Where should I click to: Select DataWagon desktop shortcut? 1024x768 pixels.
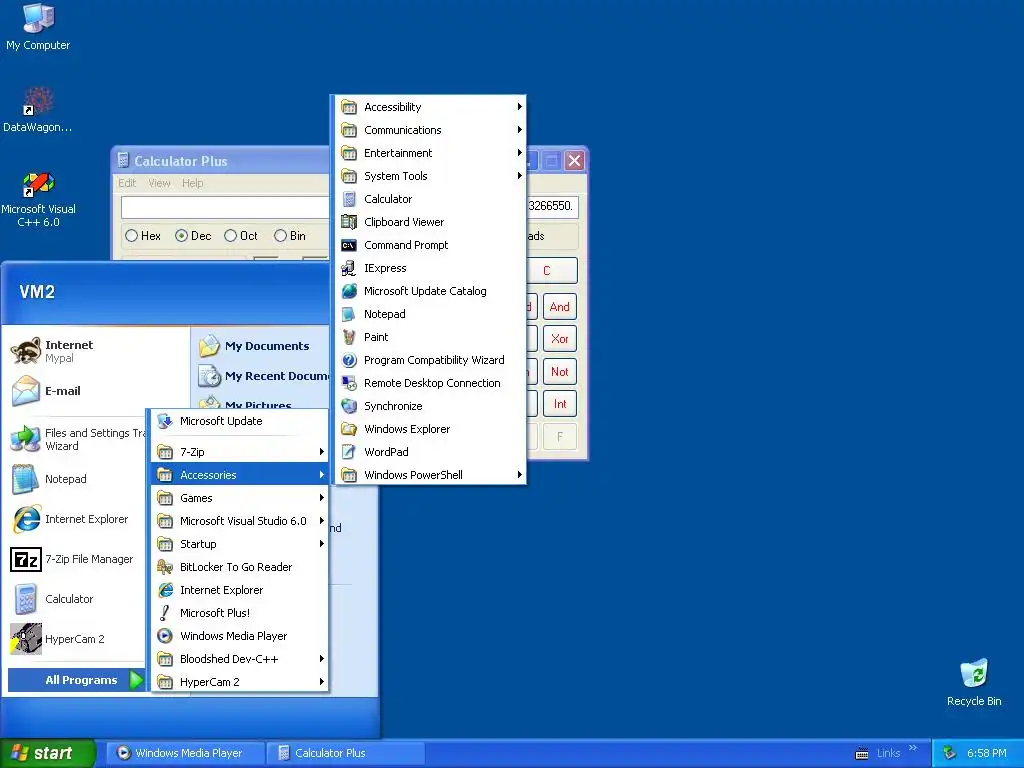[38, 110]
